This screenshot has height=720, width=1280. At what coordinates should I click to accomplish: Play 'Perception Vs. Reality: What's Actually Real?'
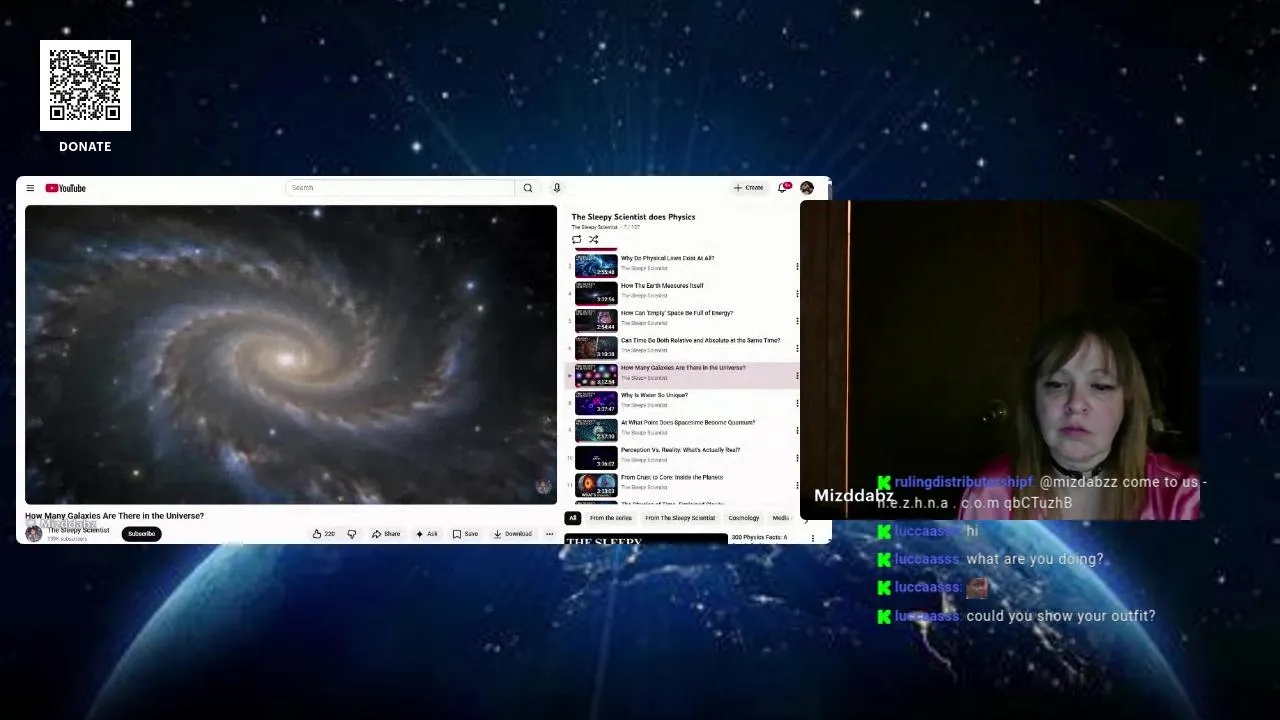click(x=680, y=450)
